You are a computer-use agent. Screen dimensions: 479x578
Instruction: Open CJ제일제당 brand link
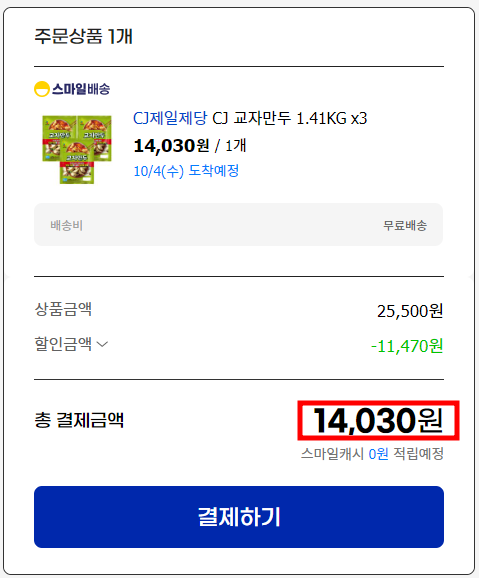tap(170, 118)
